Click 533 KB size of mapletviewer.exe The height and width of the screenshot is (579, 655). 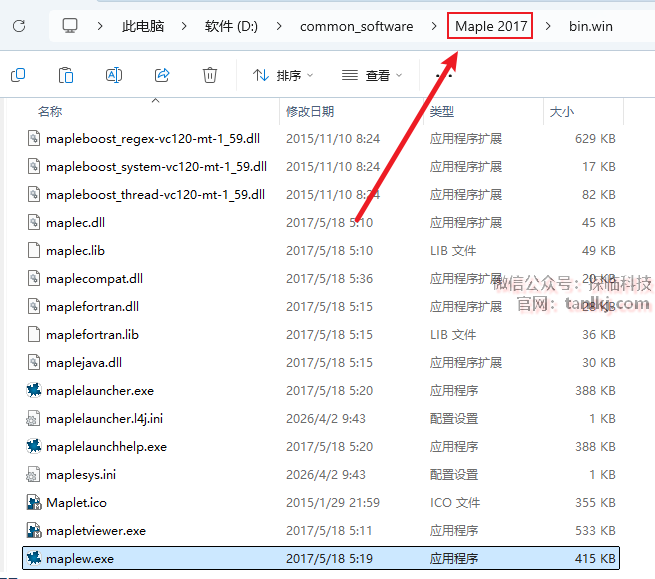[x=595, y=531]
